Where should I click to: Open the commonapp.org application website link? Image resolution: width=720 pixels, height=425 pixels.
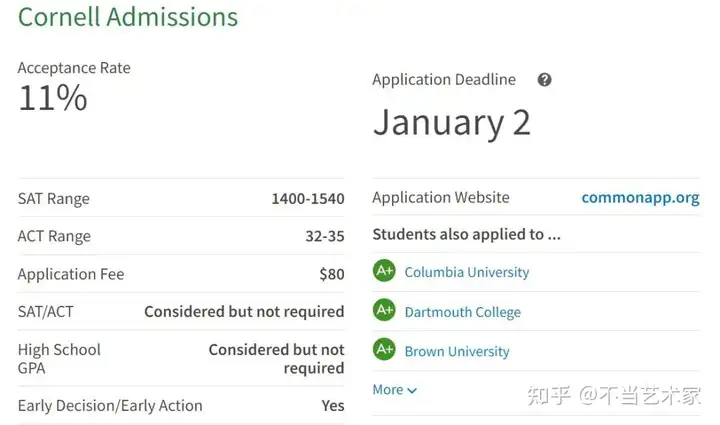click(640, 198)
